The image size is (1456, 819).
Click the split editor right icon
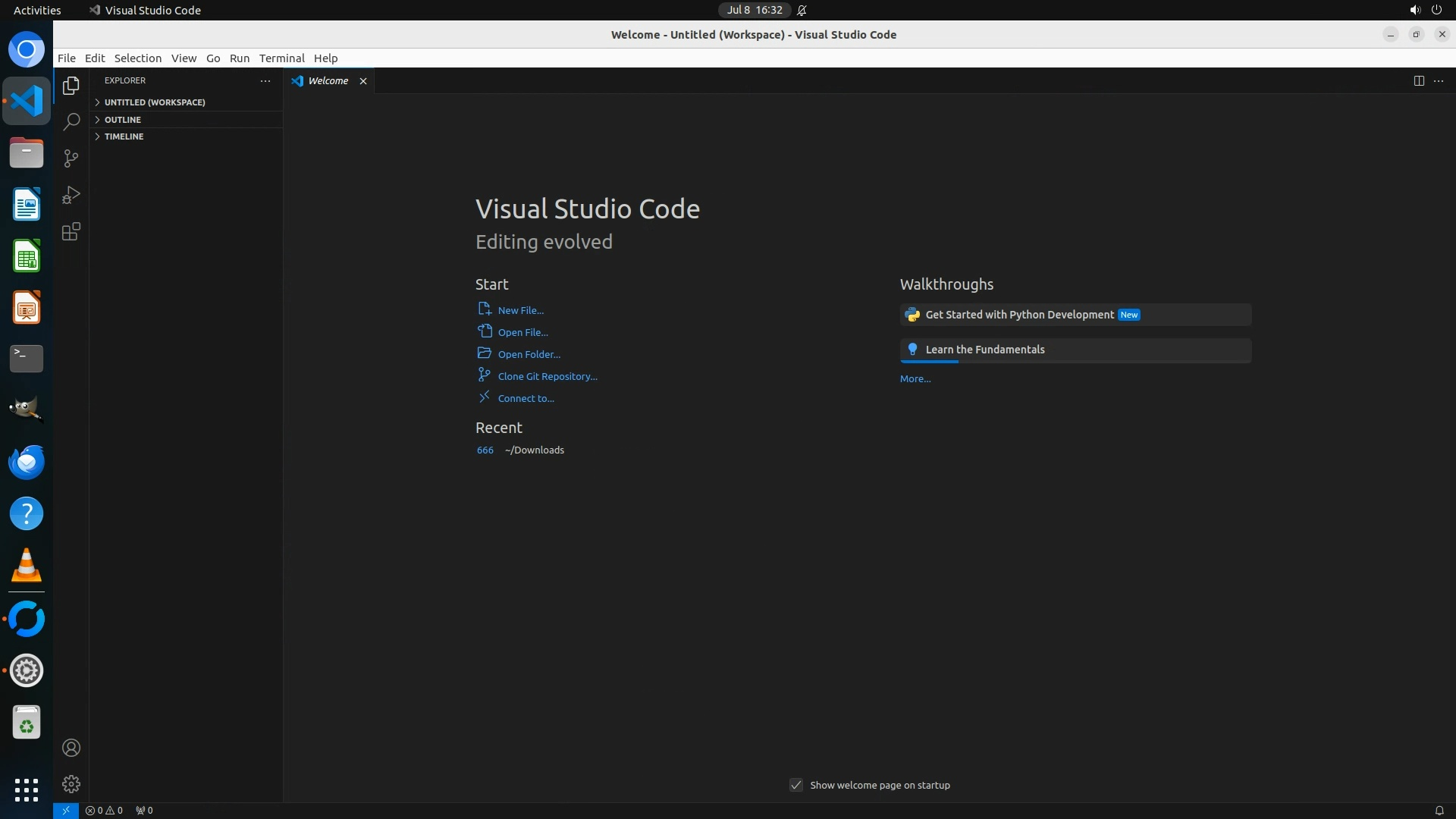coord(1418,80)
